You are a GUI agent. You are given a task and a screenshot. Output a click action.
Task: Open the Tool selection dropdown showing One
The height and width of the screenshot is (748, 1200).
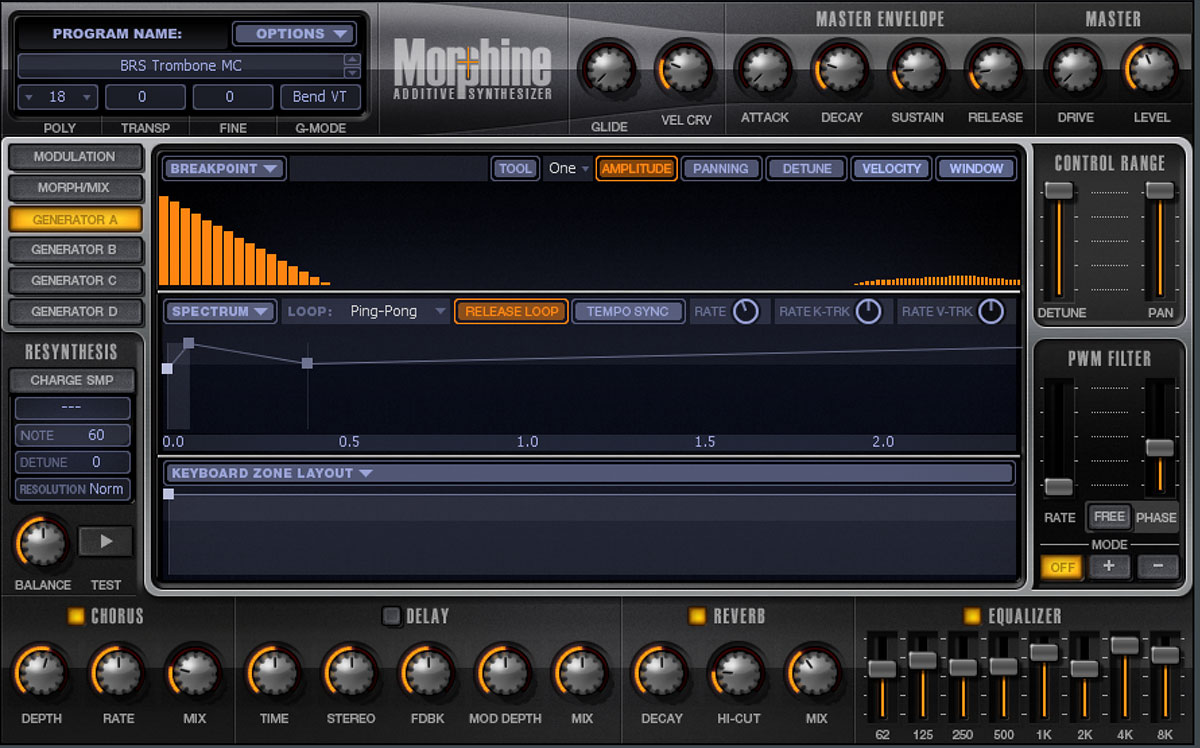point(568,168)
